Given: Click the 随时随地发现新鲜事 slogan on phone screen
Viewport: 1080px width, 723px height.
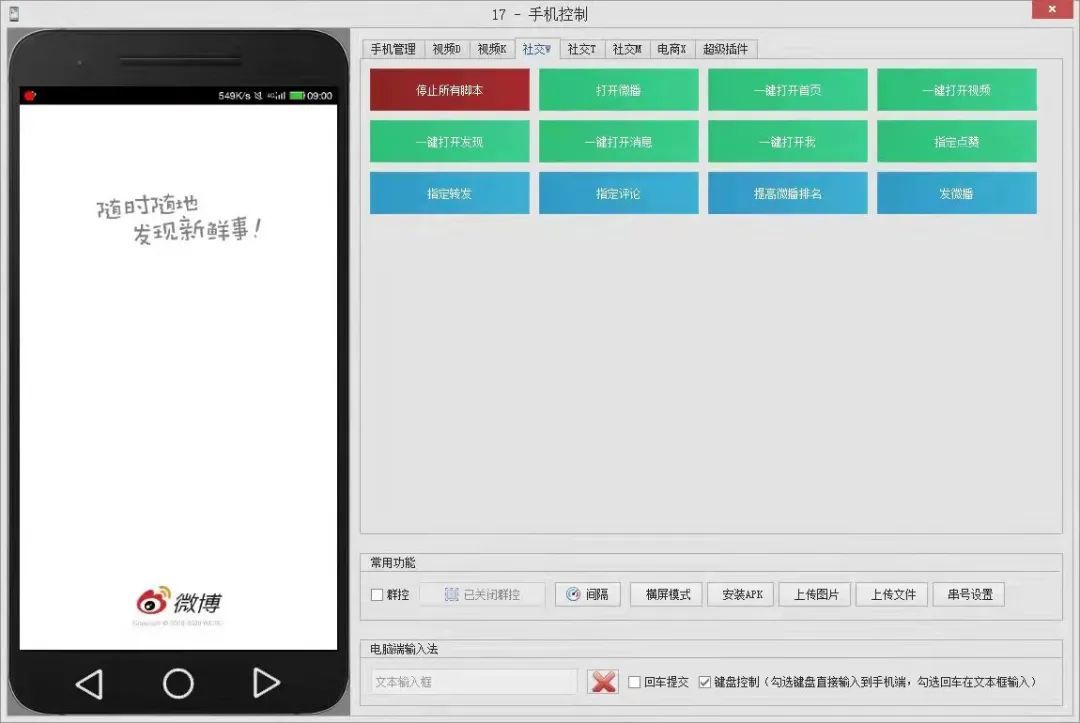Looking at the screenshot, I should [x=179, y=220].
